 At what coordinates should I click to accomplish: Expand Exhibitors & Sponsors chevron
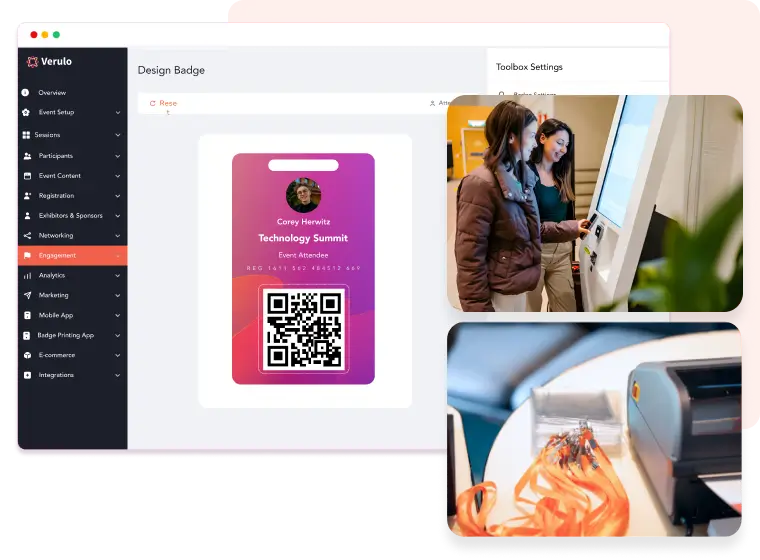118,216
